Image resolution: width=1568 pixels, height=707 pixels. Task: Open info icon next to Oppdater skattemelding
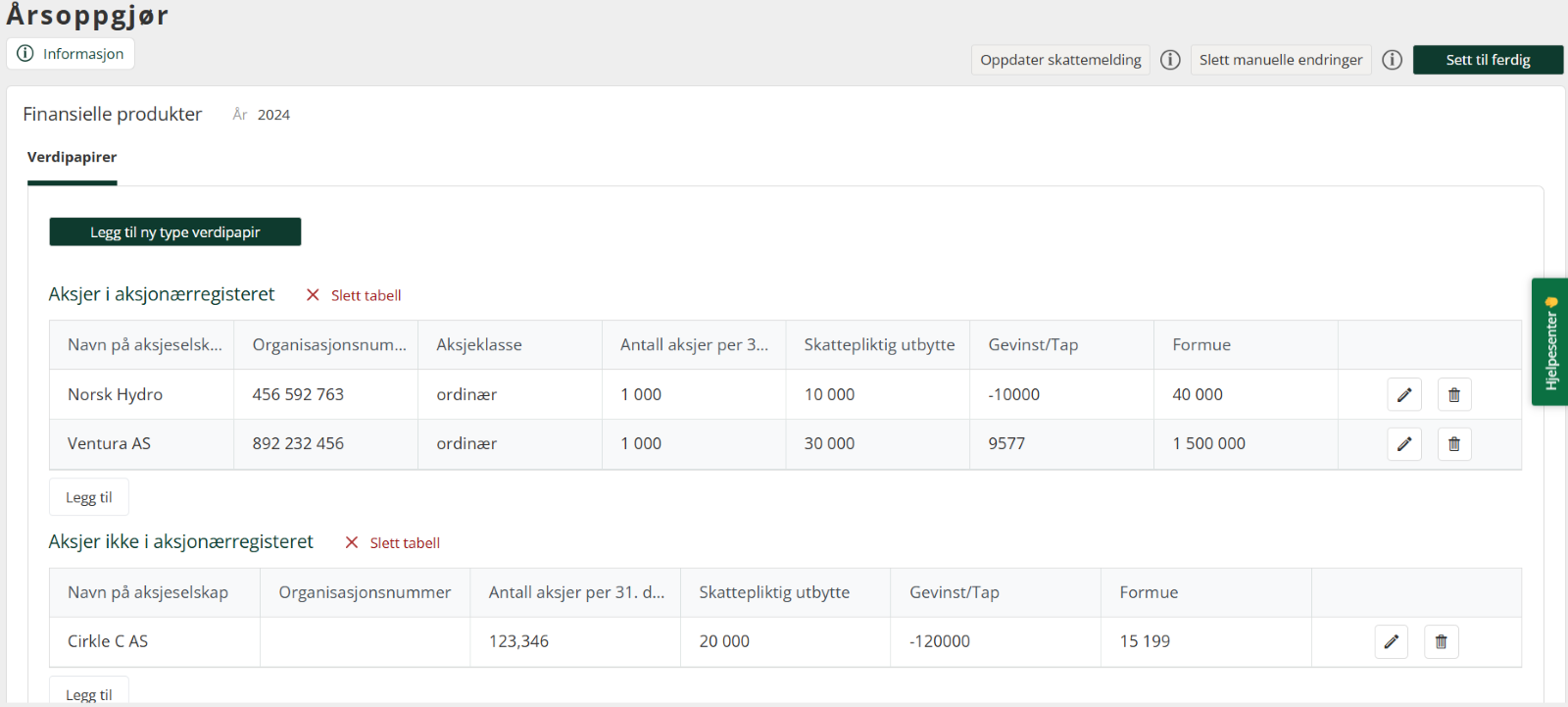1170,60
